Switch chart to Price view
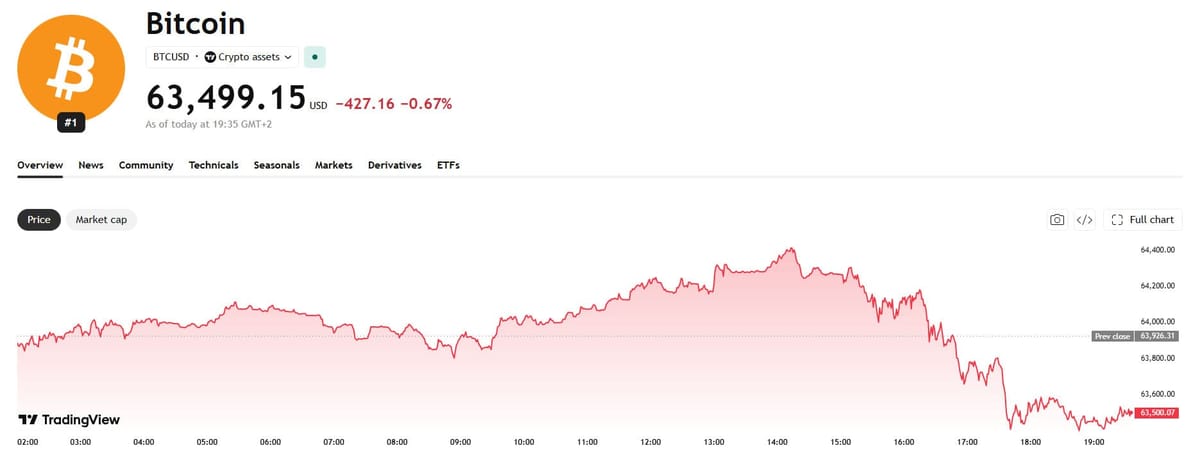The height and width of the screenshot is (464, 1200). [x=39, y=220]
